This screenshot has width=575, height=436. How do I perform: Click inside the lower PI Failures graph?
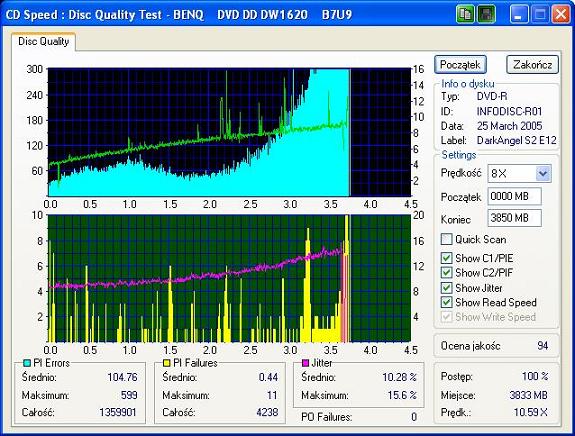pos(230,279)
